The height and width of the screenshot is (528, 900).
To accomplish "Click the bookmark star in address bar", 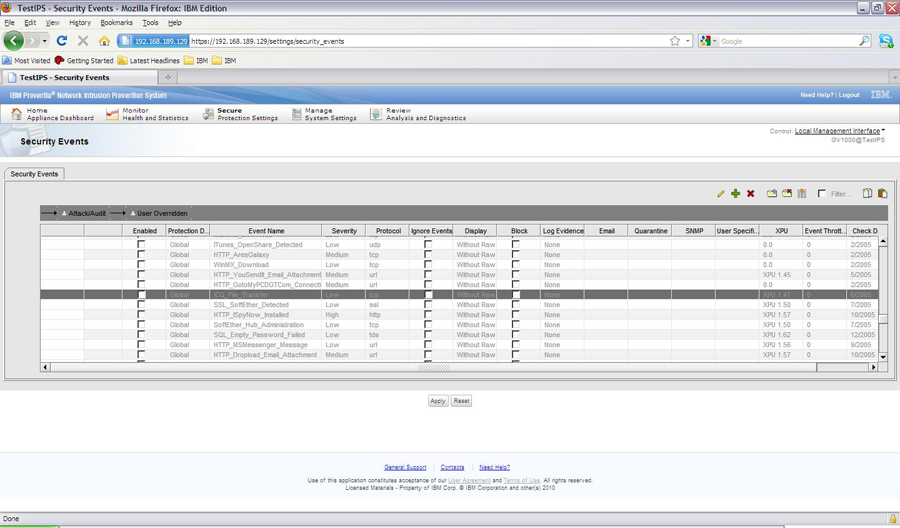I will click(x=674, y=41).
